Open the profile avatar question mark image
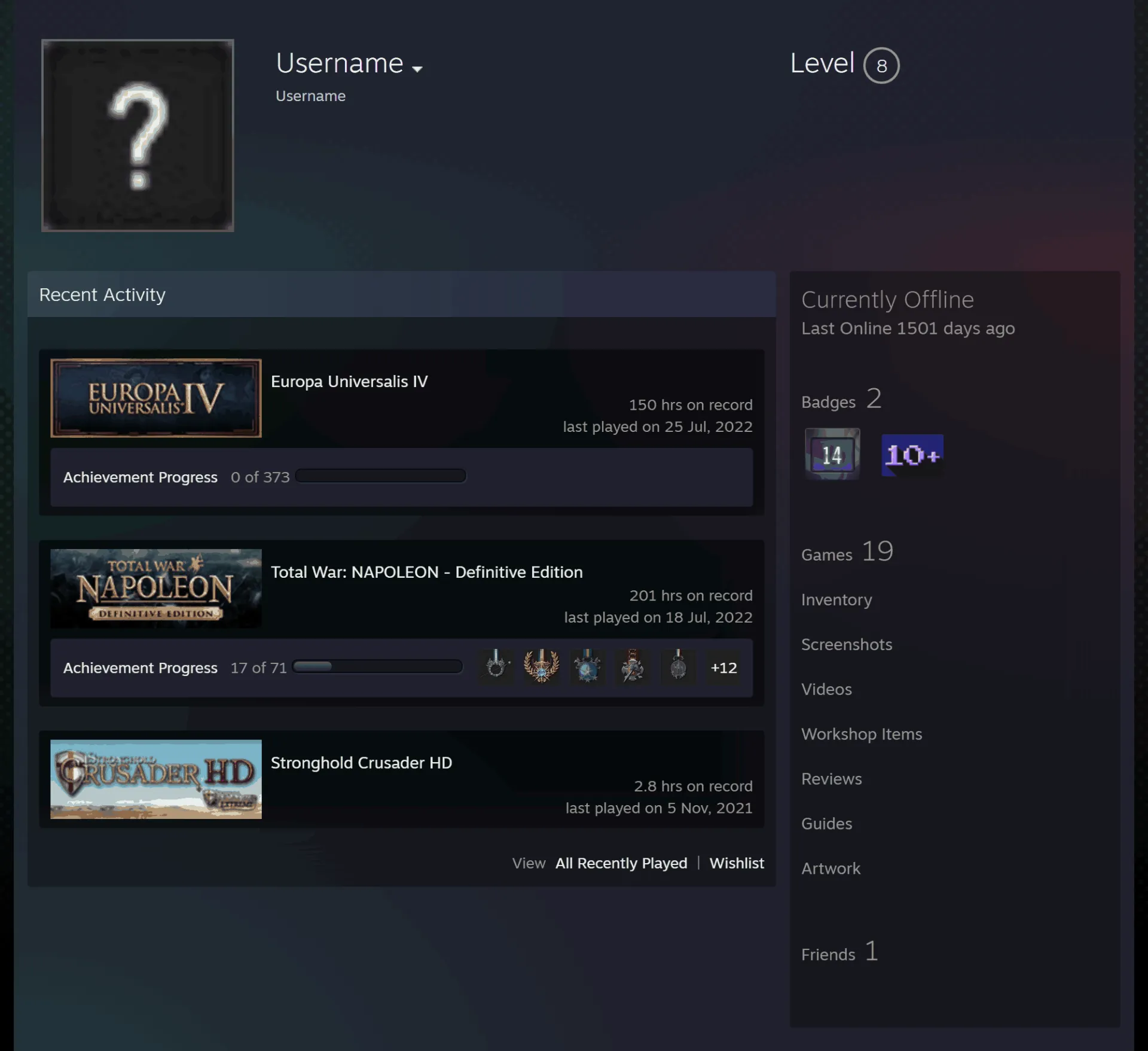Image resolution: width=1148 pixels, height=1051 pixels. point(138,135)
